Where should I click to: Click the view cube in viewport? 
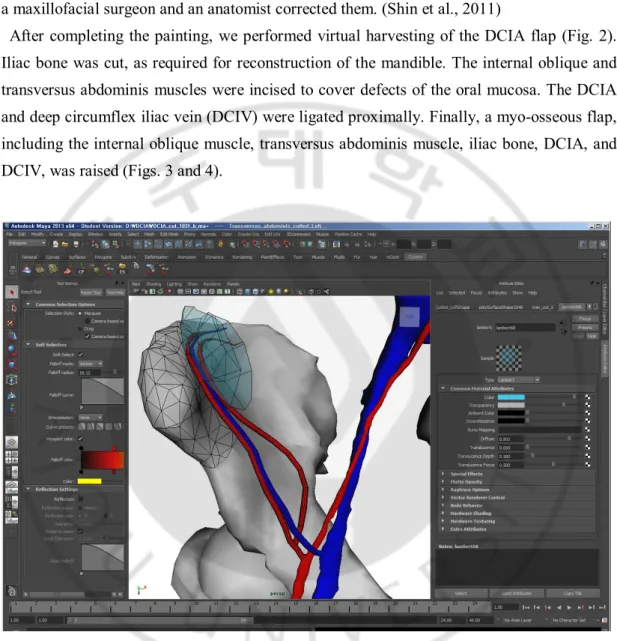click(409, 317)
